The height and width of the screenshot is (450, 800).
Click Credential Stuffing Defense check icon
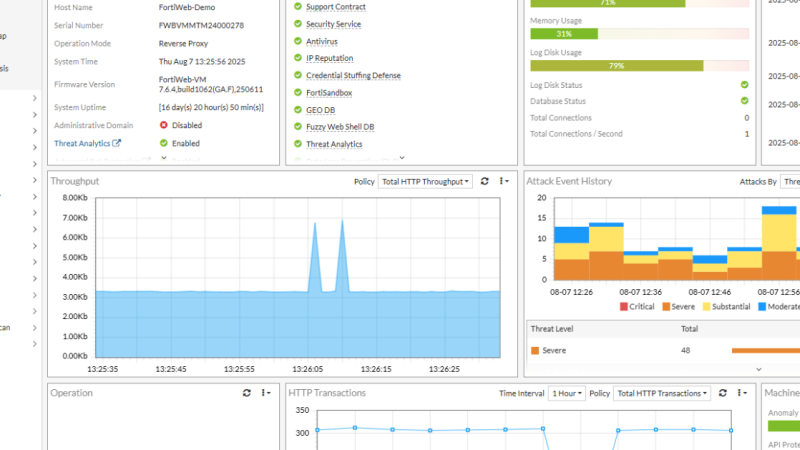pos(298,75)
